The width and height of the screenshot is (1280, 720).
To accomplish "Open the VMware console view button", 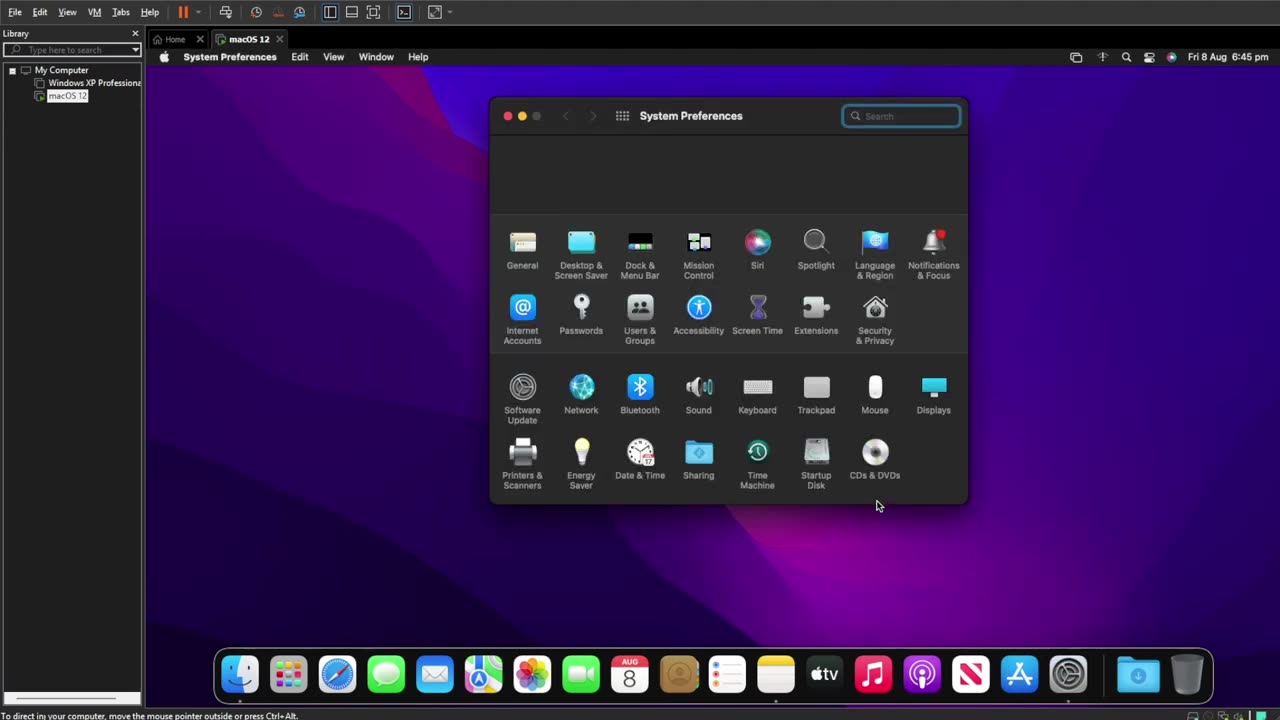I will [404, 12].
